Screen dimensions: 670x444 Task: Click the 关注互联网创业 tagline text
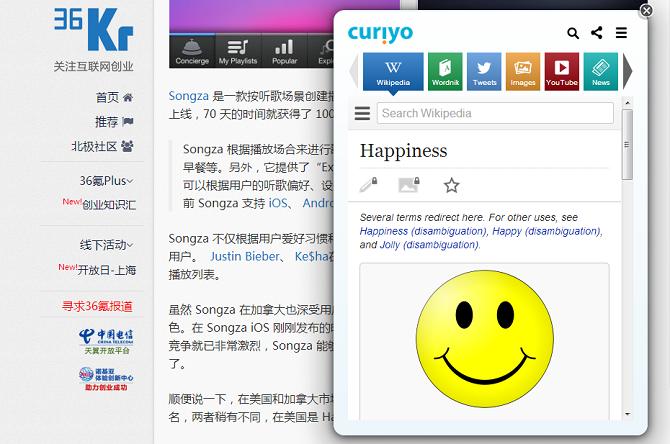(x=93, y=66)
